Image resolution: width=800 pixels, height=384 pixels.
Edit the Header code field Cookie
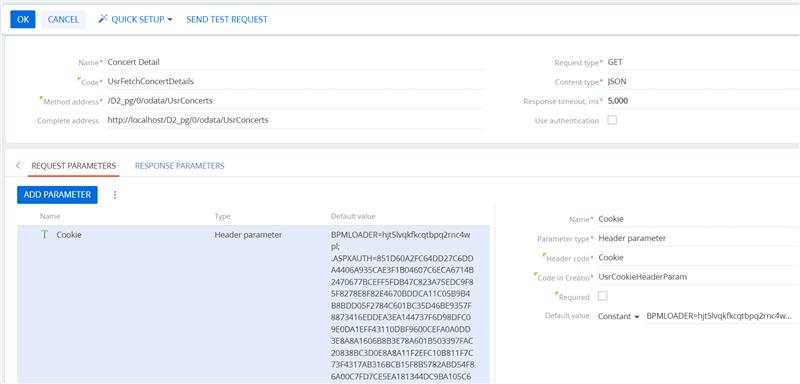tap(698, 258)
